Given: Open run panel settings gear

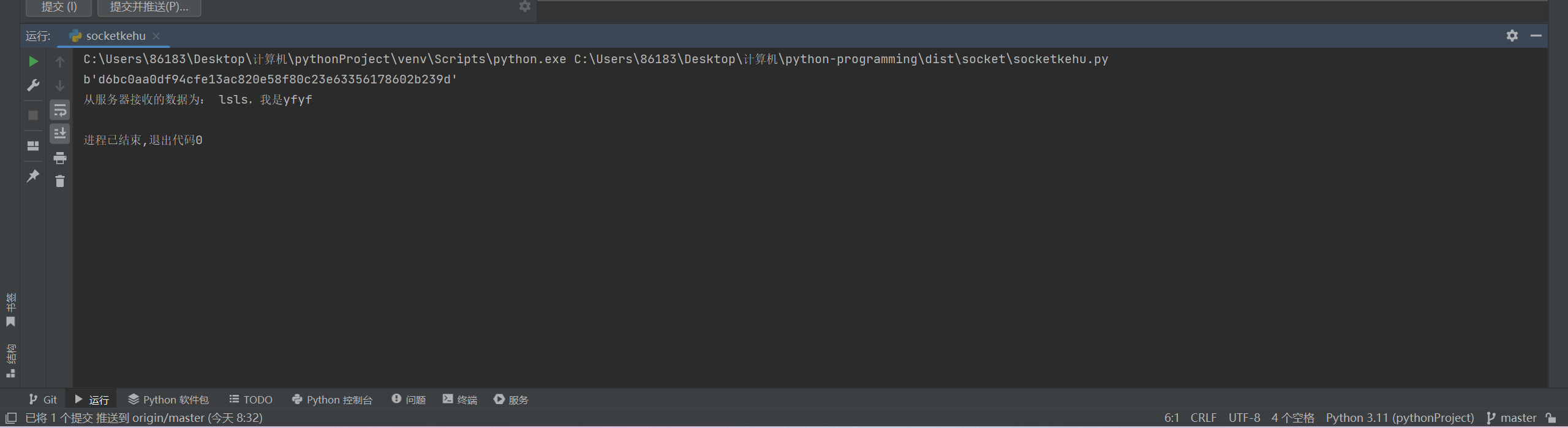Looking at the screenshot, I should point(1512,36).
